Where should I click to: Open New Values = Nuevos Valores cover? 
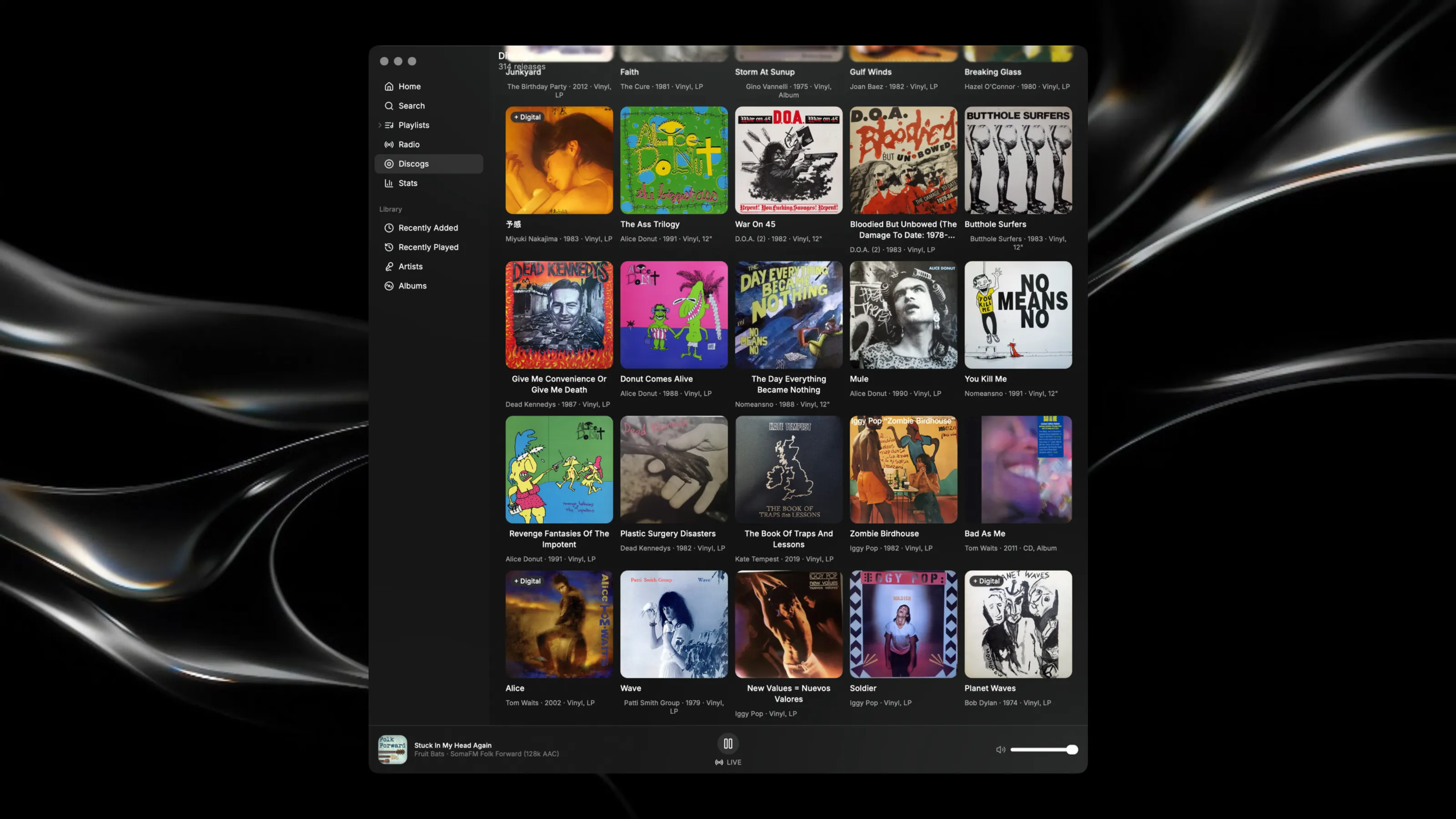(x=789, y=624)
